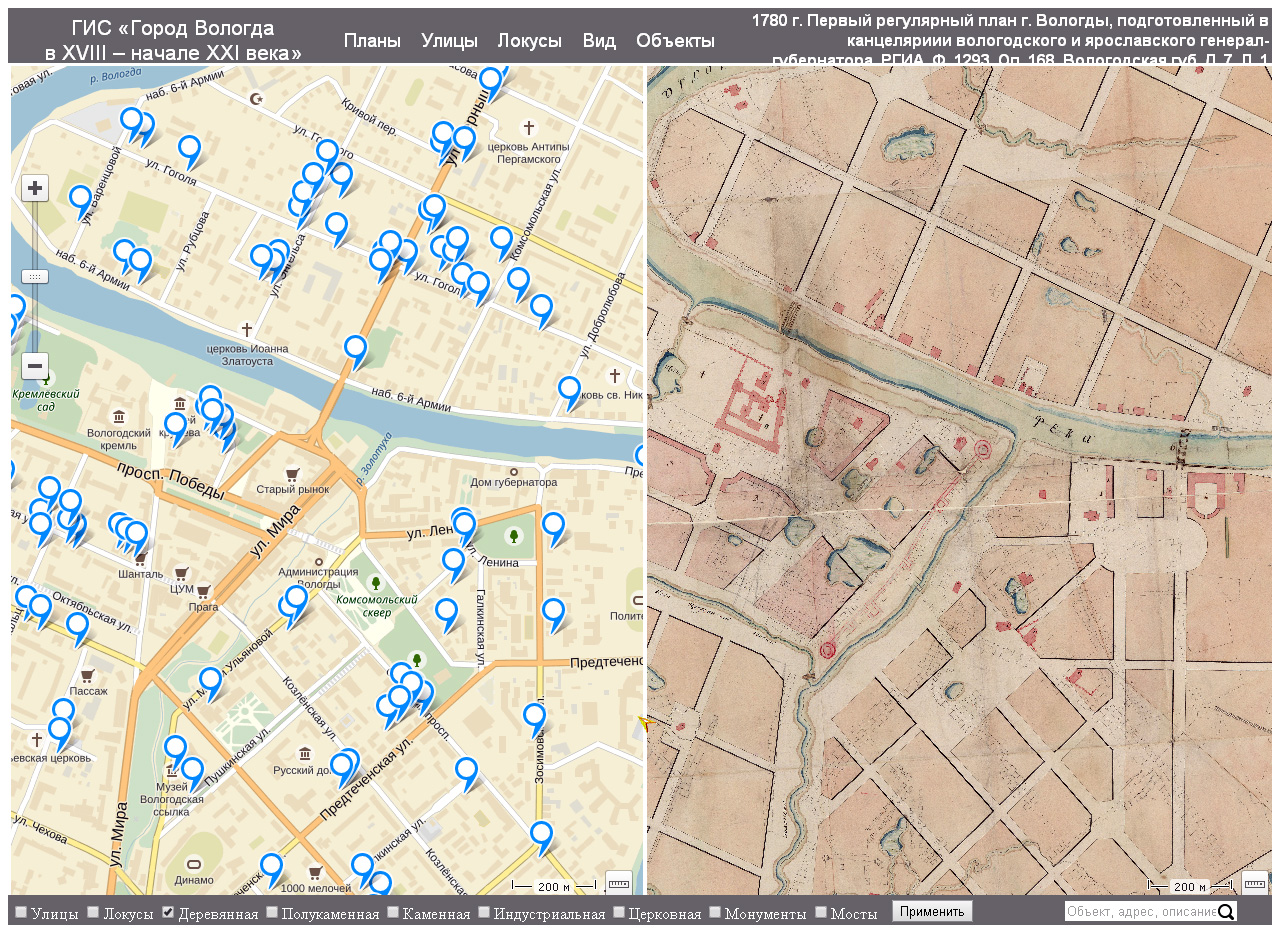Click the ruler tool on the modern map
The height and width of the screenshot is (933, 1280).
(x=618, y=883)
